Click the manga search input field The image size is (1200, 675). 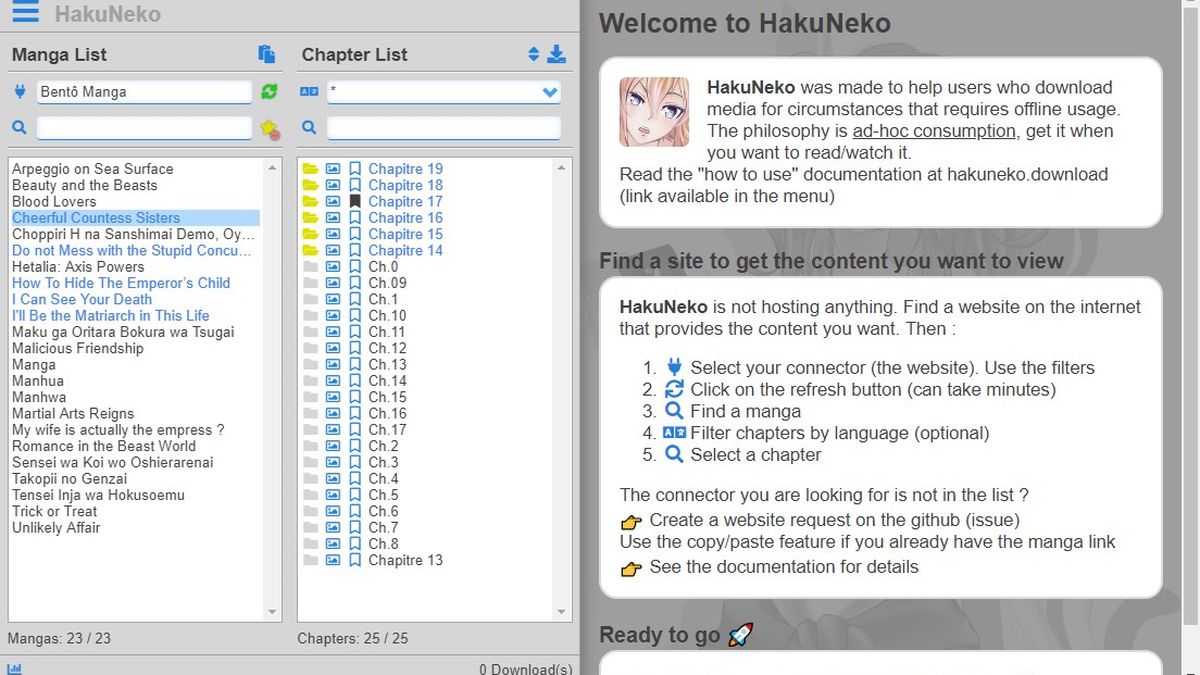click(x=144, y=128)
